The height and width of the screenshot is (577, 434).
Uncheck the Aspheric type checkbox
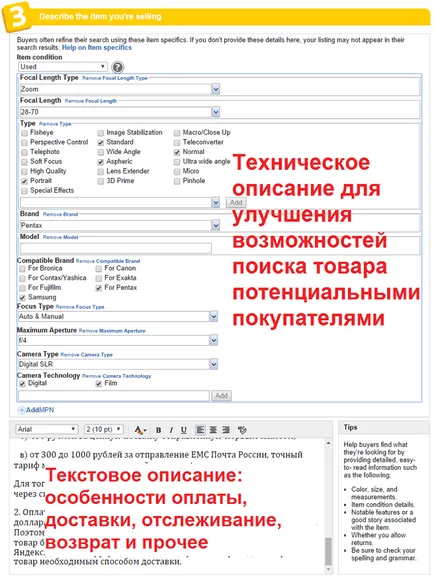pyautogui.click(x=100, y=162)
